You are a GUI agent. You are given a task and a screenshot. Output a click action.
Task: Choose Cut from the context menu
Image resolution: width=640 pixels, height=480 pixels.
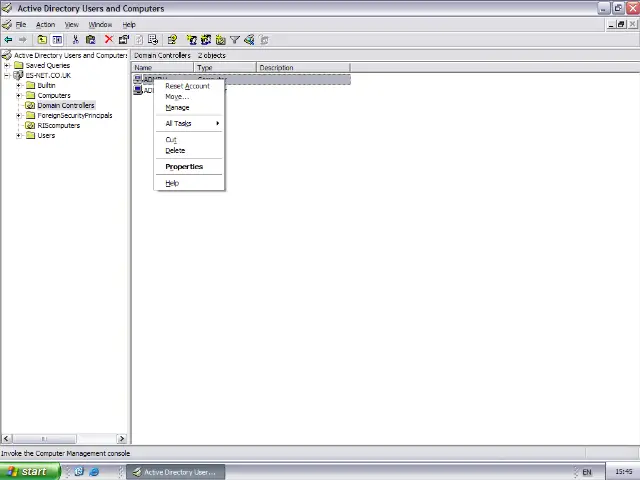(x=189, y=140)
